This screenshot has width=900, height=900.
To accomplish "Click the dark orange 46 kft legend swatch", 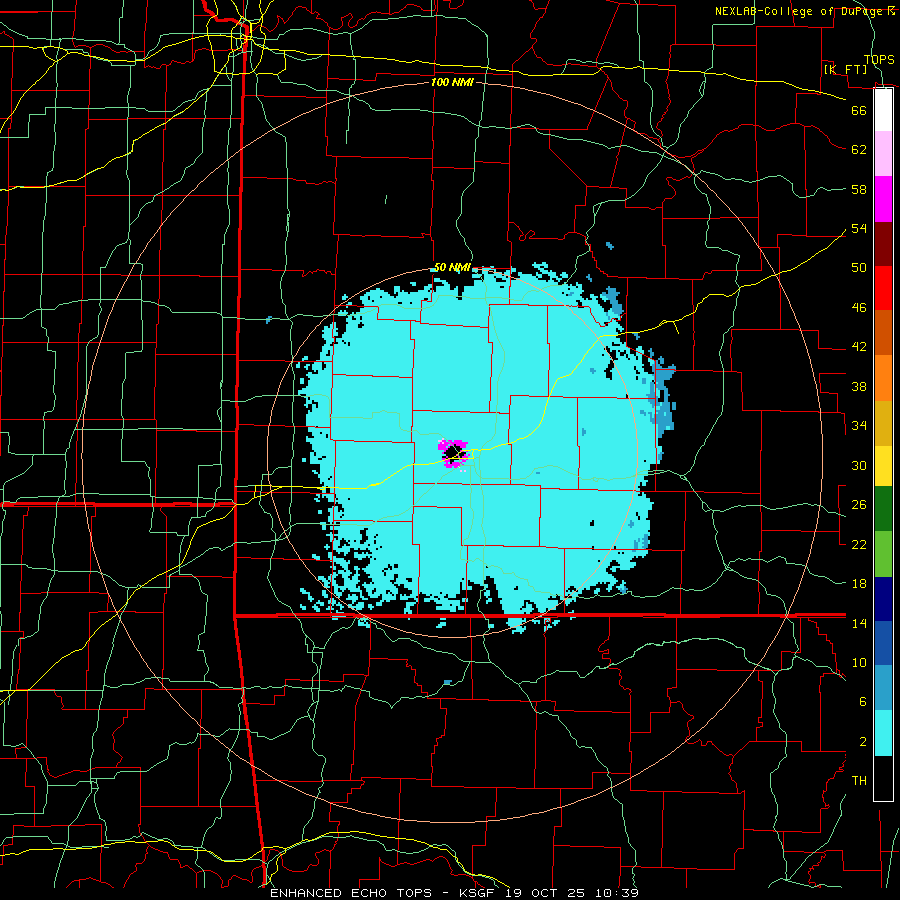I will [x=883, y=332].
